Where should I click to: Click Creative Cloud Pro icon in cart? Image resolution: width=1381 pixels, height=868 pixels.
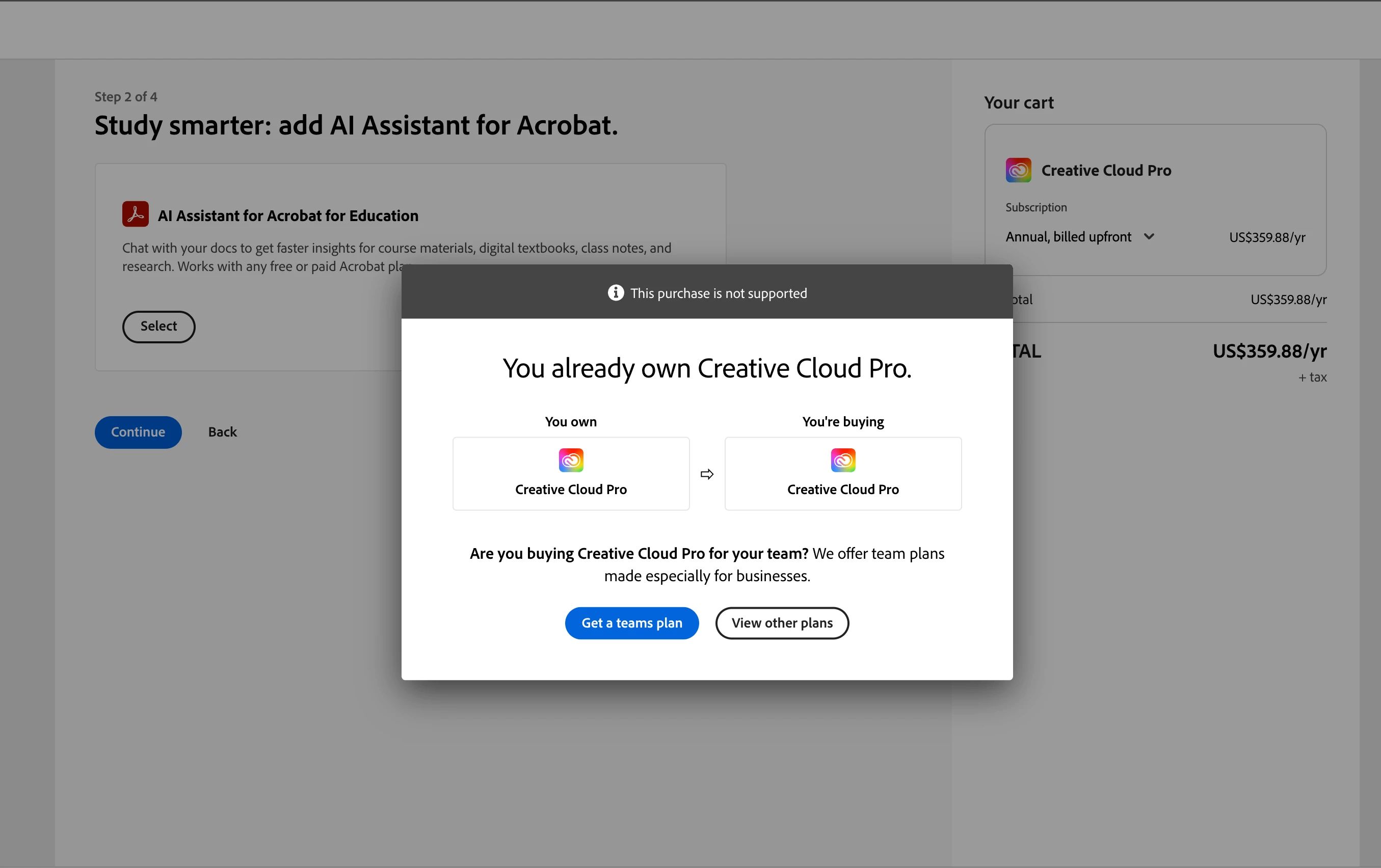1018,170
